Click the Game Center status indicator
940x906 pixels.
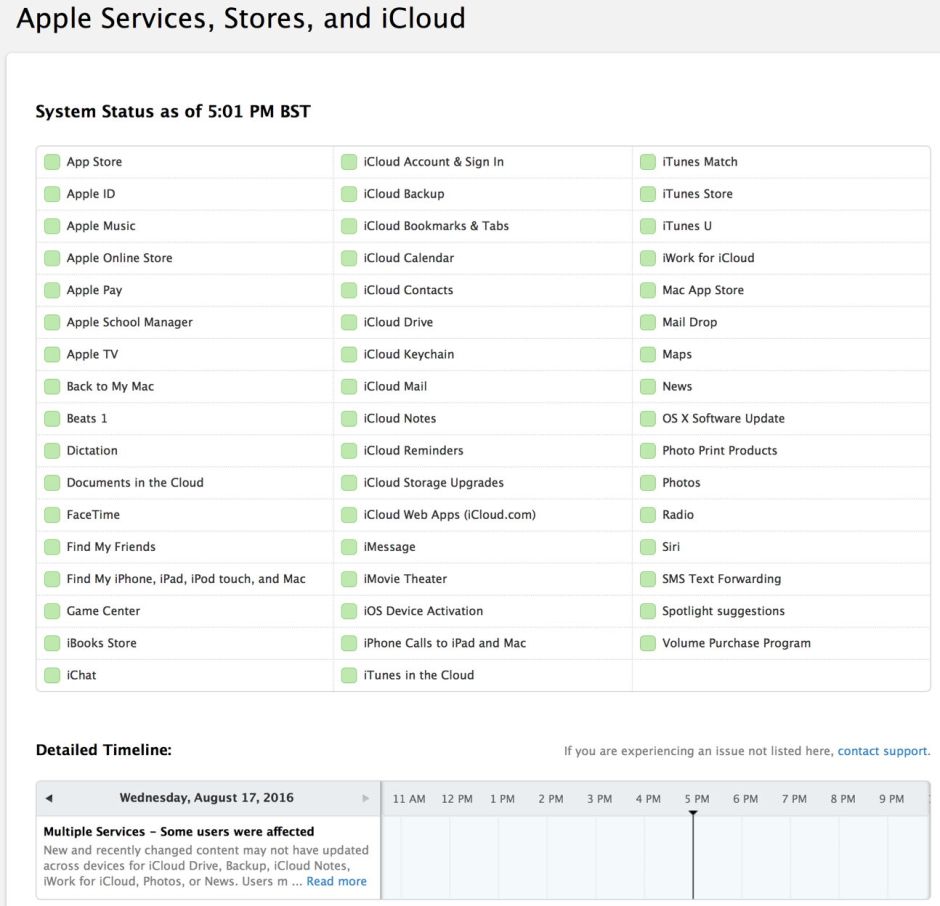point(51,610)
